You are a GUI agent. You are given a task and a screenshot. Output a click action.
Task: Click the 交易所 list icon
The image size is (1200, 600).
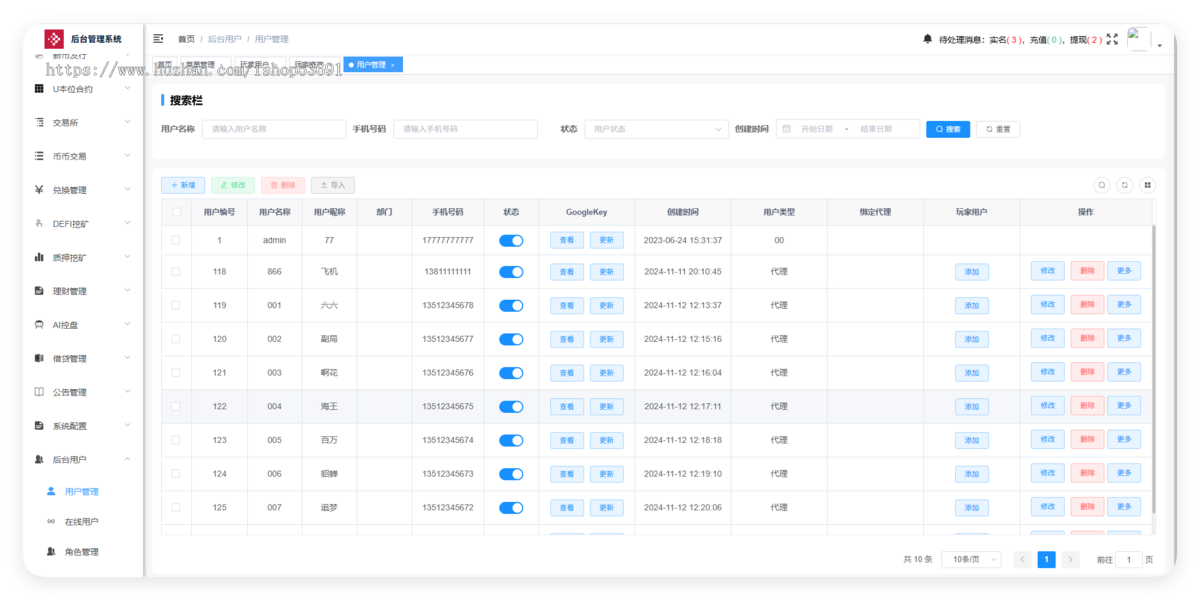39,123
